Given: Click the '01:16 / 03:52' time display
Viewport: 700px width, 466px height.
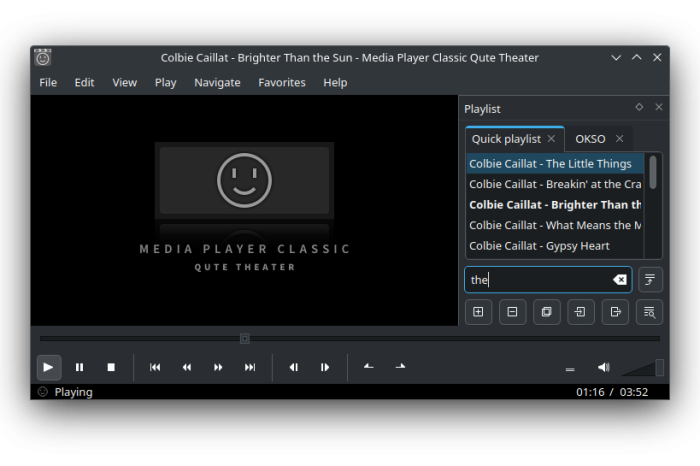Looking at the screenshot, I should tap(612, 392).
